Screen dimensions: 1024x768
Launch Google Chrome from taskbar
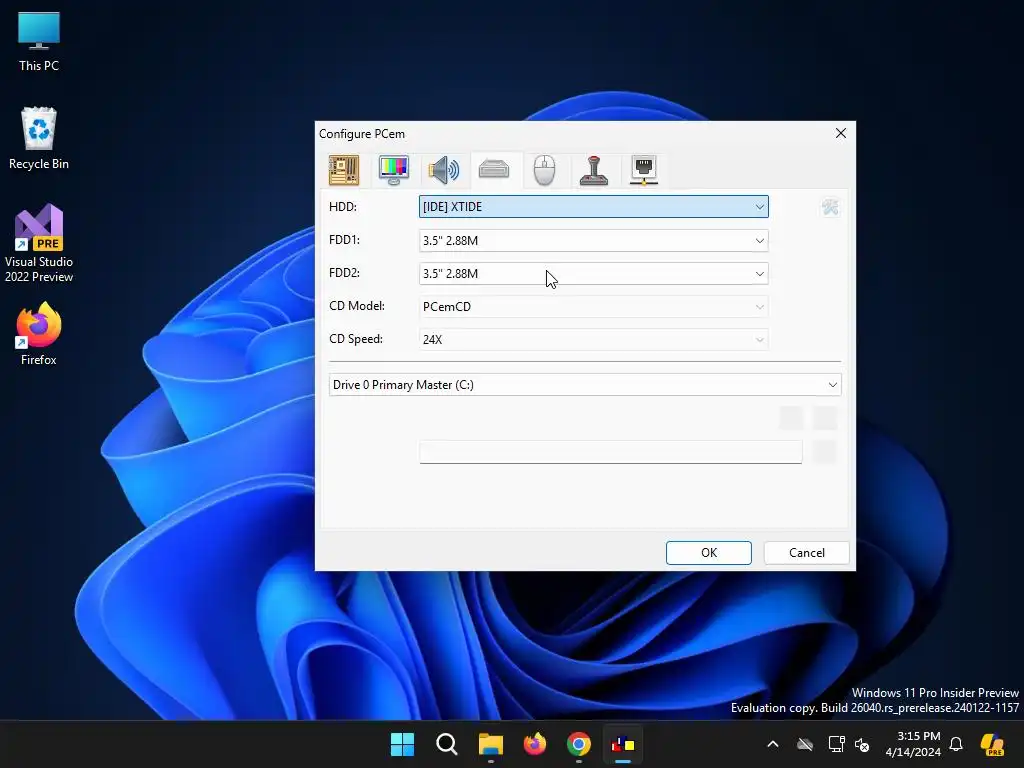tap(579, 744)
